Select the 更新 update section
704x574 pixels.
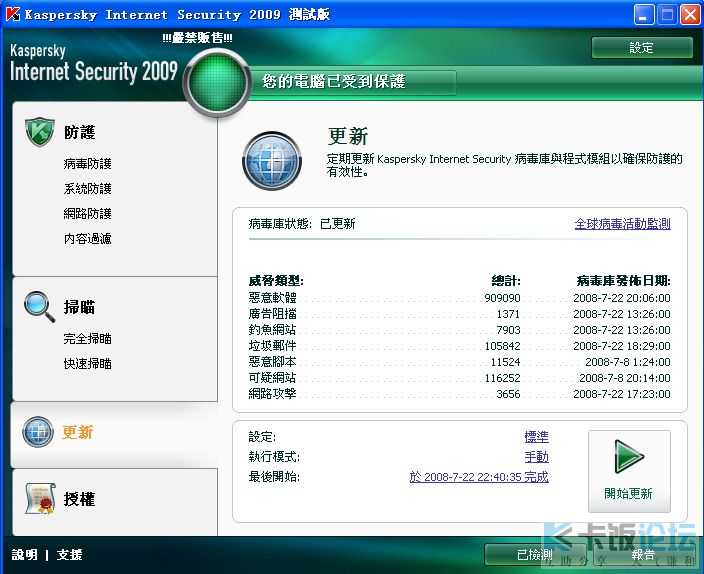pos(78,432)
